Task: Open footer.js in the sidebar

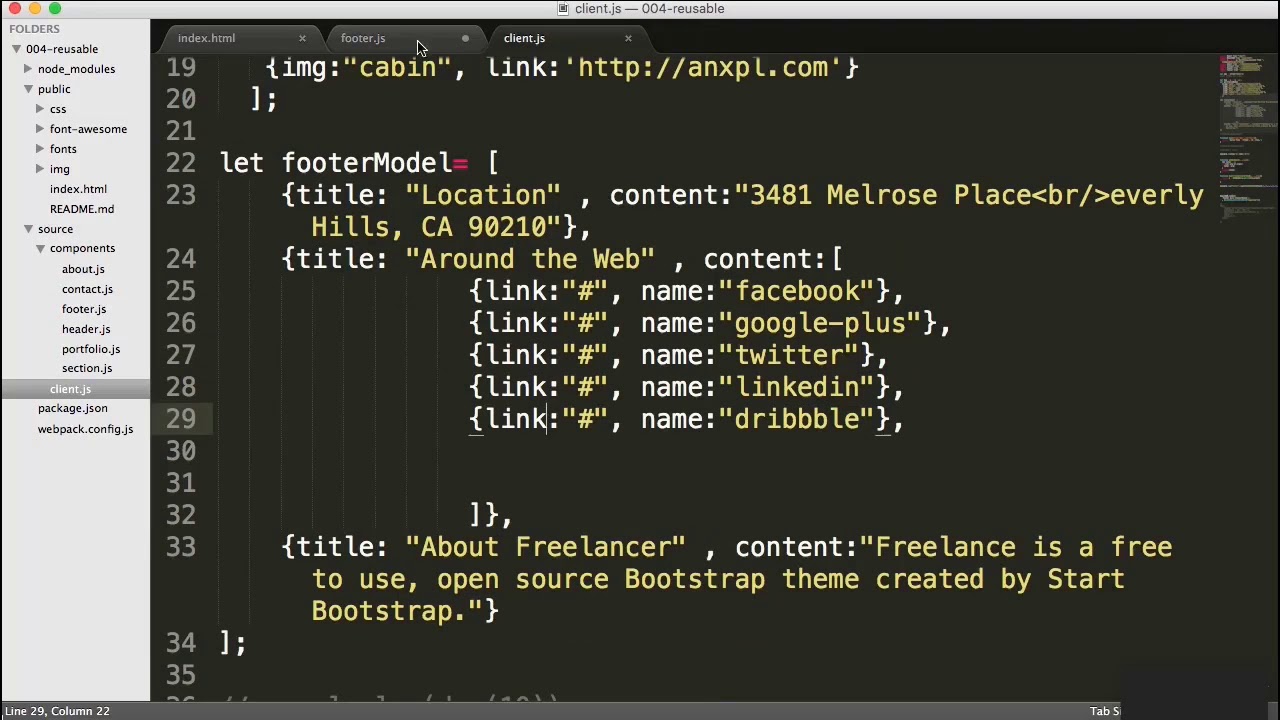Action: coord(84,309)
